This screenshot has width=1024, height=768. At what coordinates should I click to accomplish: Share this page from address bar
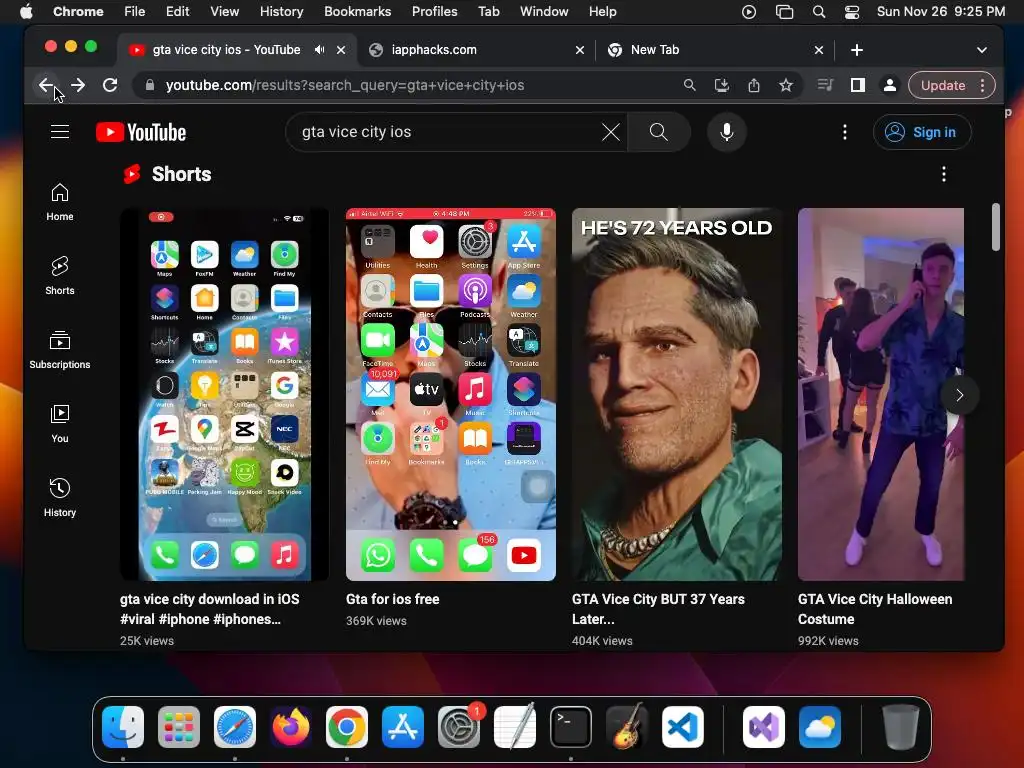(x=754, y=85)
